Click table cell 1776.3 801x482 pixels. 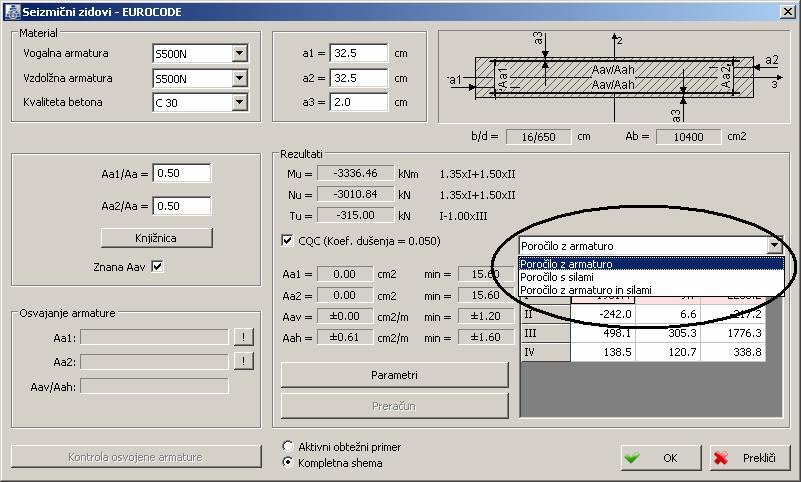733,333
